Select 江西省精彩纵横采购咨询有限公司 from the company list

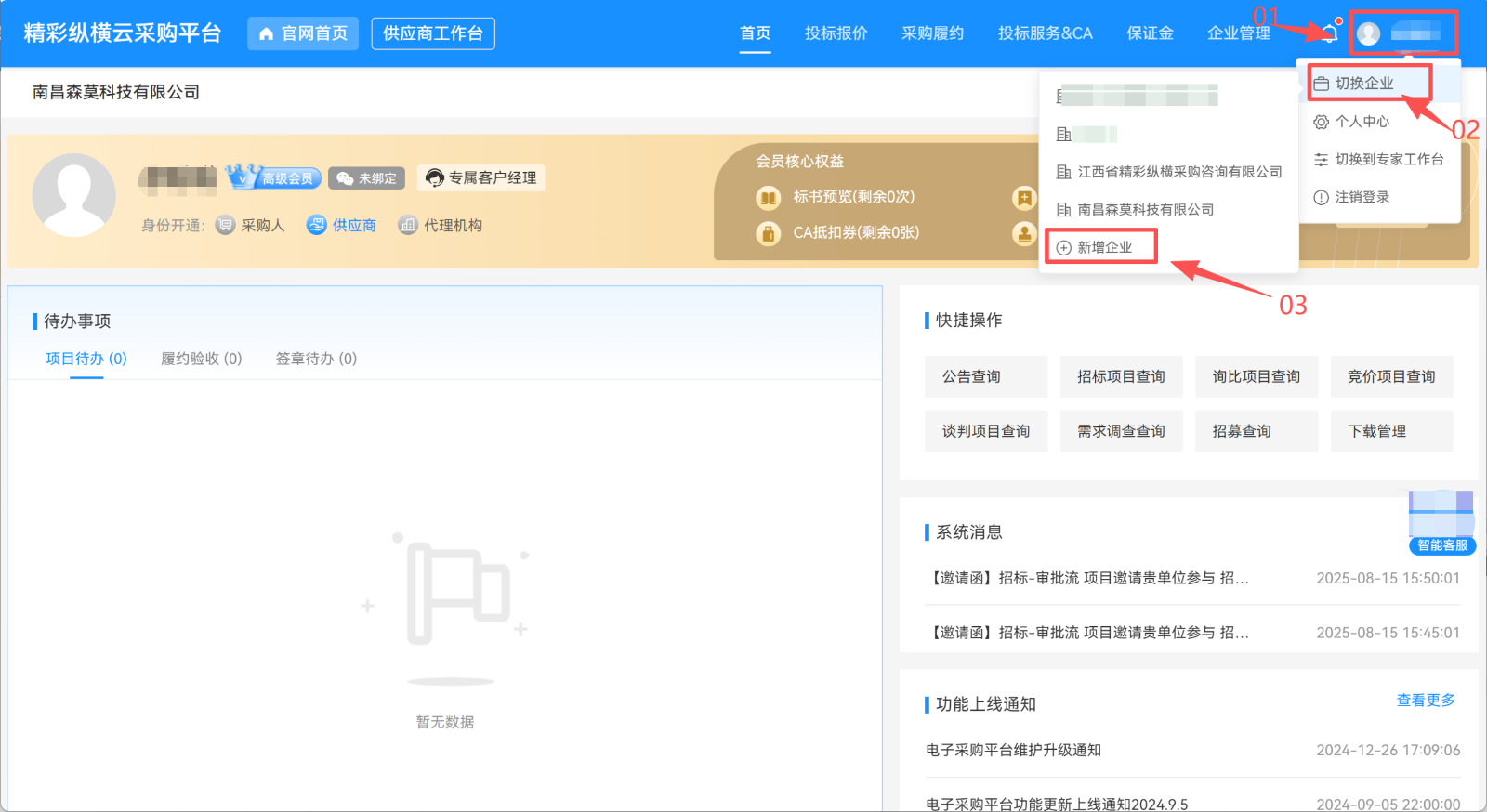[1178, 172]
